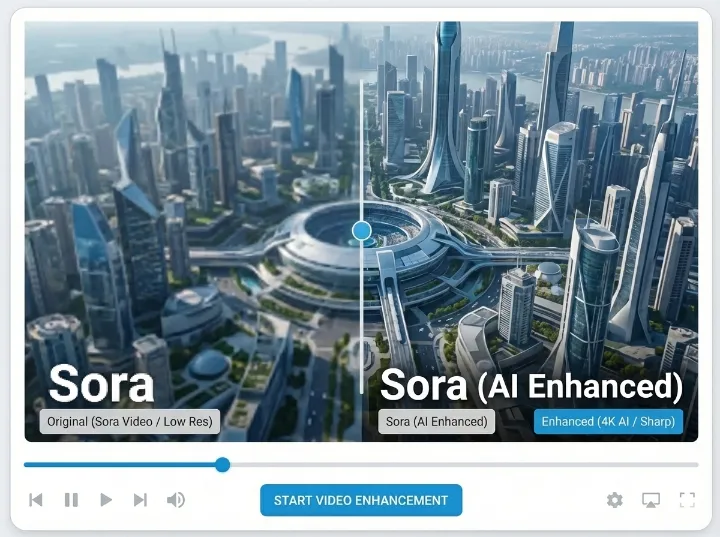Select Original (Sora Video / Low Res) label
This screenshot has width=720, height=537.
(129, 422)
